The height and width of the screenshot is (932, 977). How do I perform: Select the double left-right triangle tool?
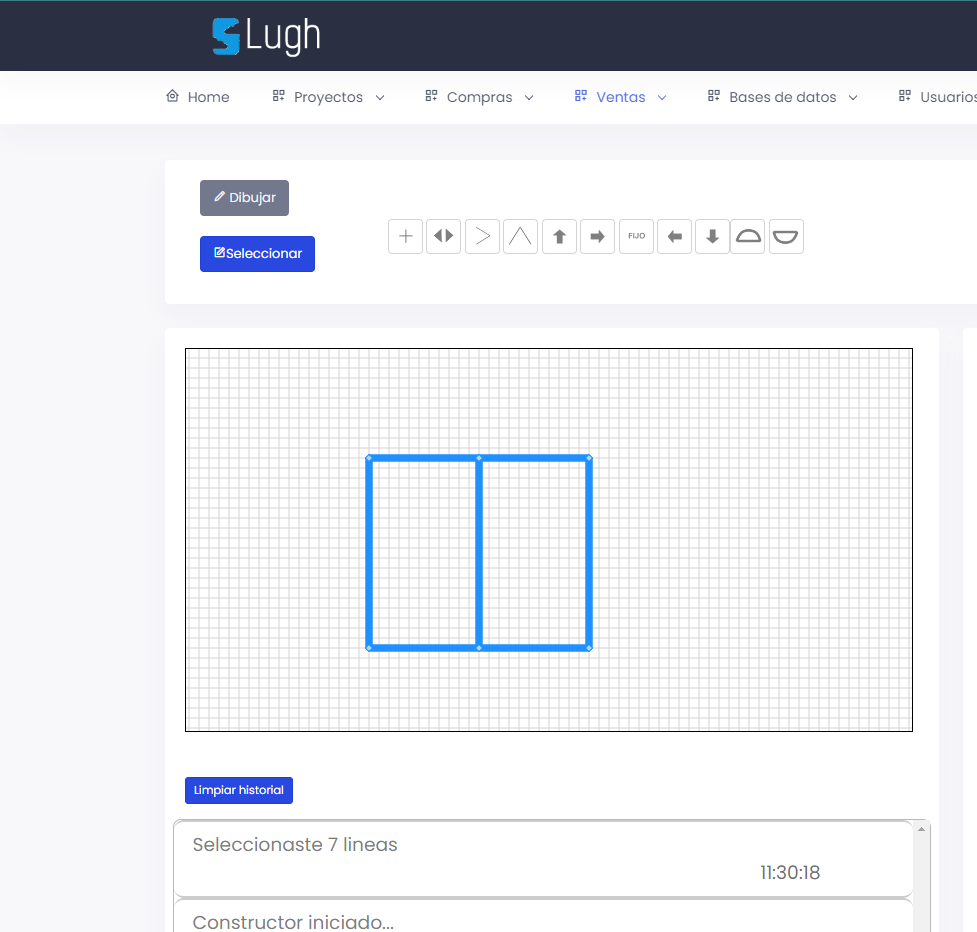(443, 237)
